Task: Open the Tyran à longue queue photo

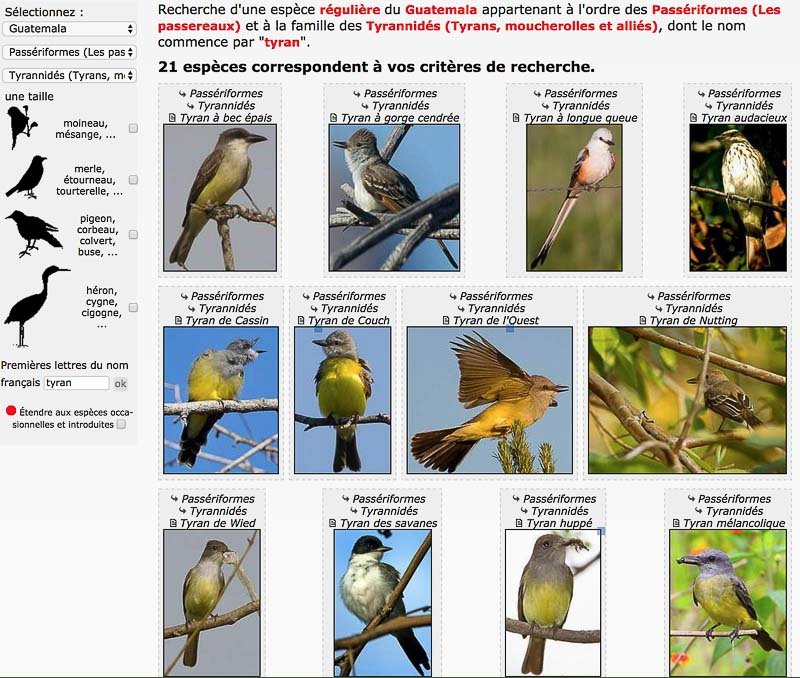Action: [x=574, y=198]
